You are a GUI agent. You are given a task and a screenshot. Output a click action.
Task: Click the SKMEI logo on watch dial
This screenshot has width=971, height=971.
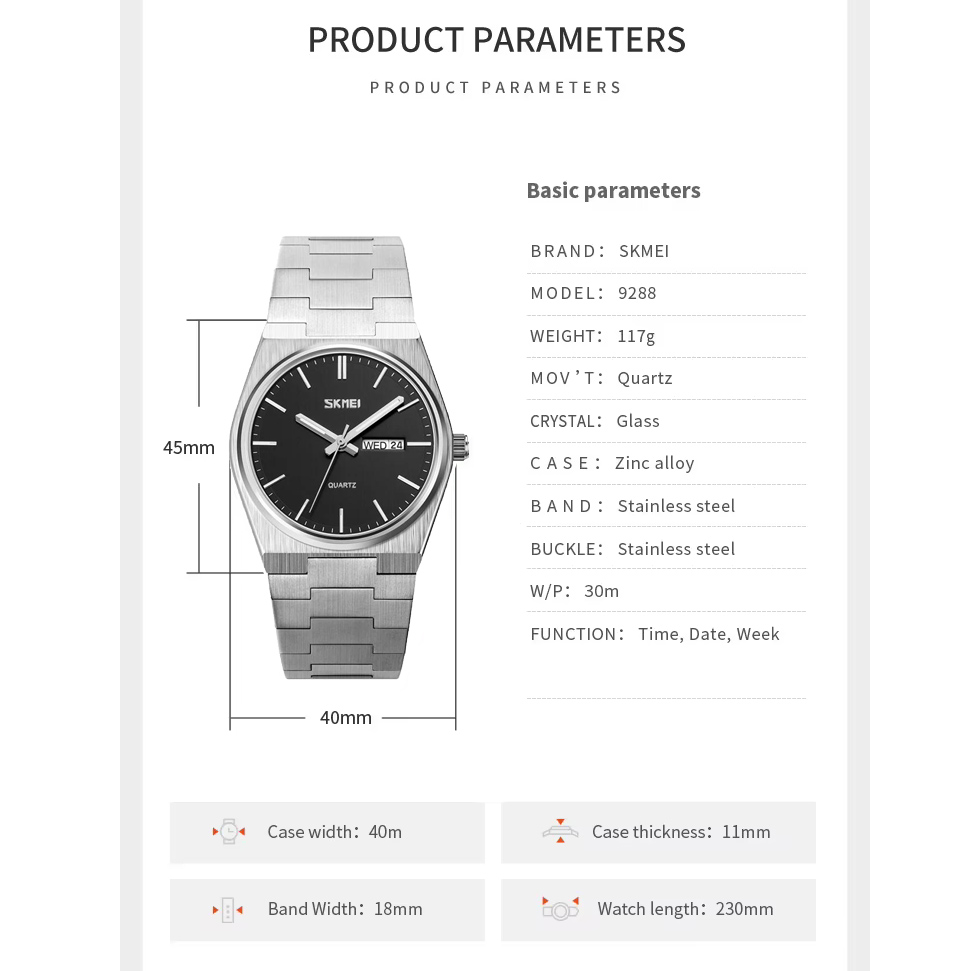pos(341,403)
